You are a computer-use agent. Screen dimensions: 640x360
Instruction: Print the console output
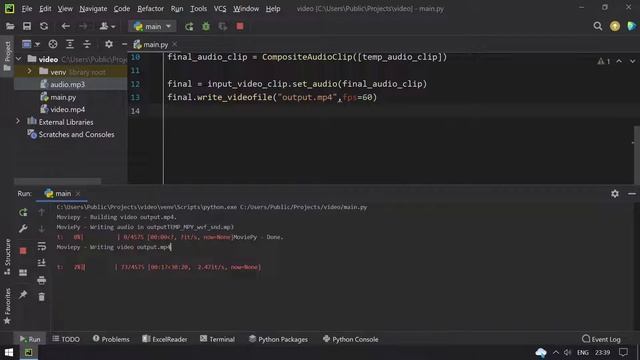click(x=42, y=280)
